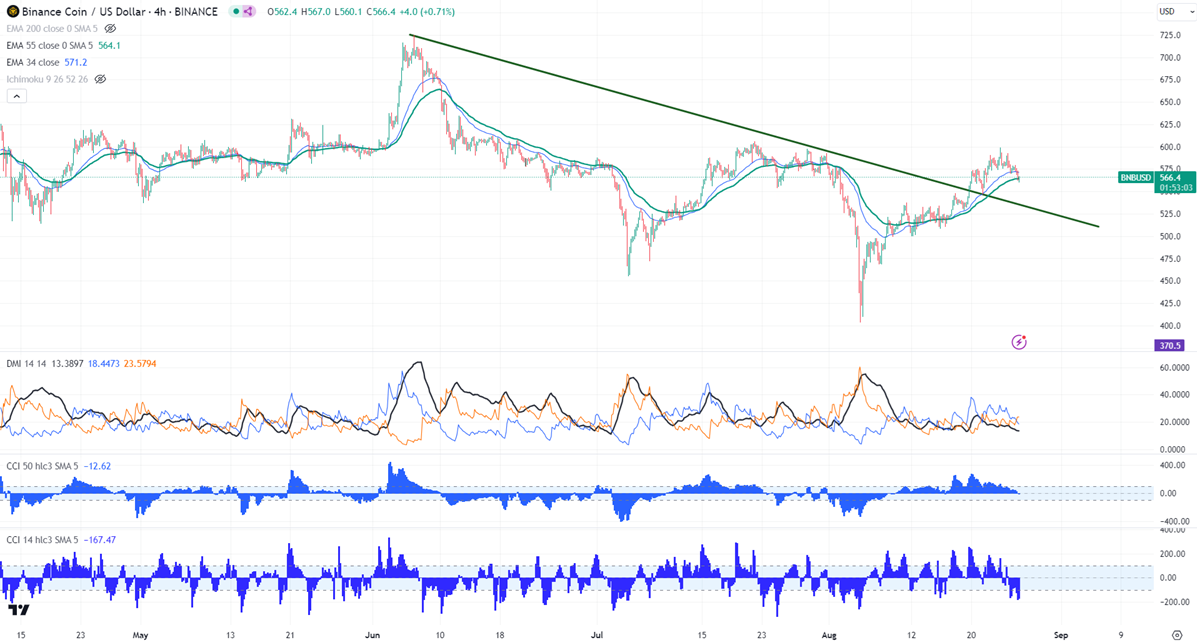Click the green market status dot
1197x643 pixels.
click(236, 11)
